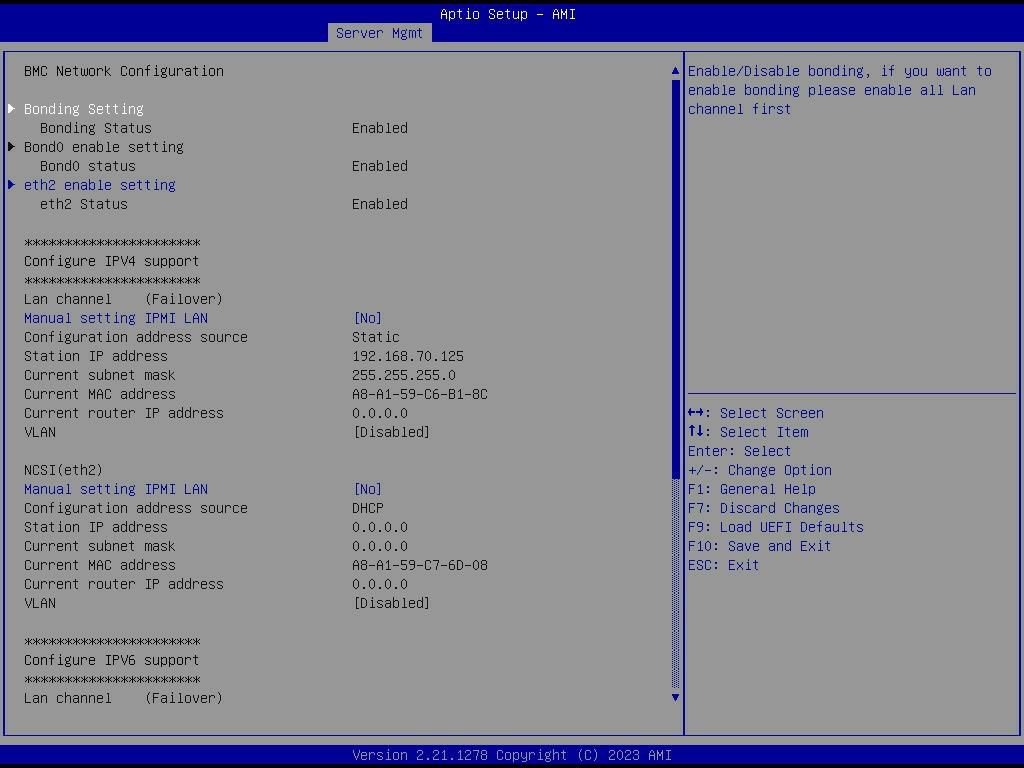Click the scrollbar down arrow
The width and height of the screenshot is (1024, 768).
click(675, 697)
